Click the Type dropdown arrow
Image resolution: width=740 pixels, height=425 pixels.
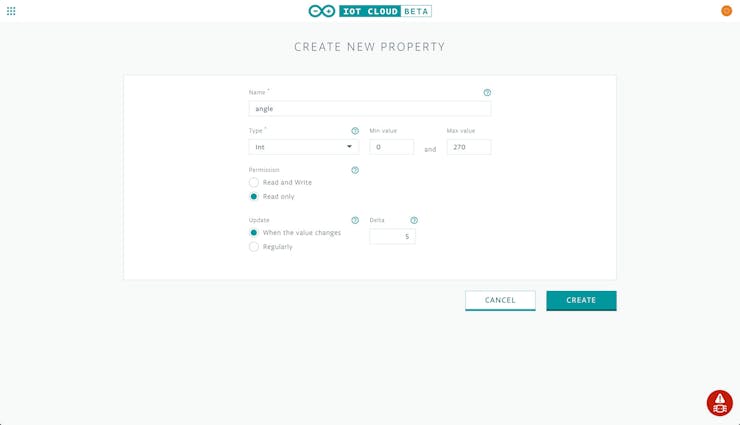349,147
